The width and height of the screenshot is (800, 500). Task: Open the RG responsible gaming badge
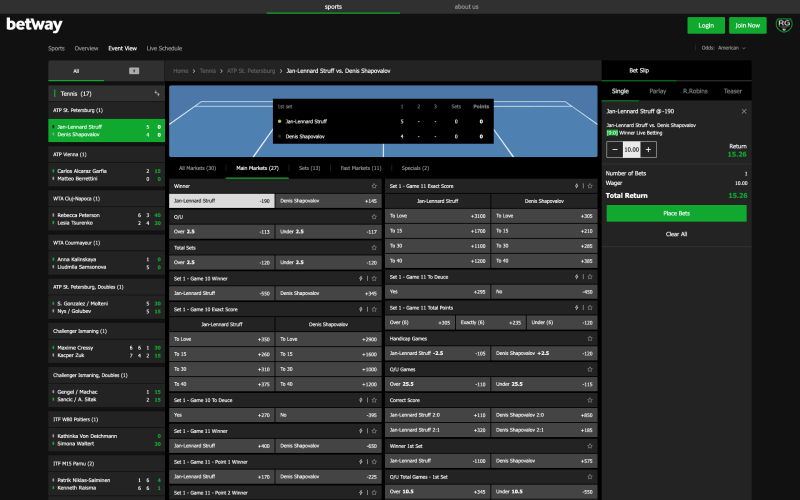(x=784, y=24)
